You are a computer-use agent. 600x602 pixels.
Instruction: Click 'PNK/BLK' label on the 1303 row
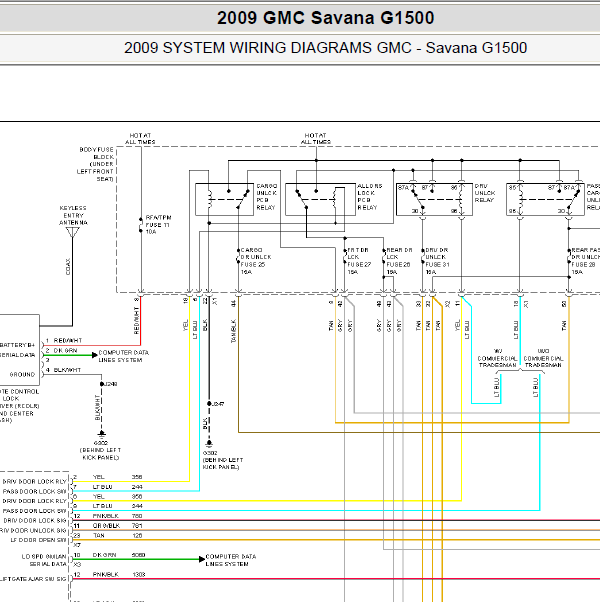click(x=106, y=574)
